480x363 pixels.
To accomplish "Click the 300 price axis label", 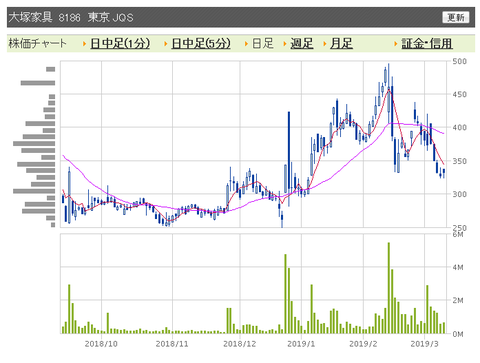I will pos(459,194).
